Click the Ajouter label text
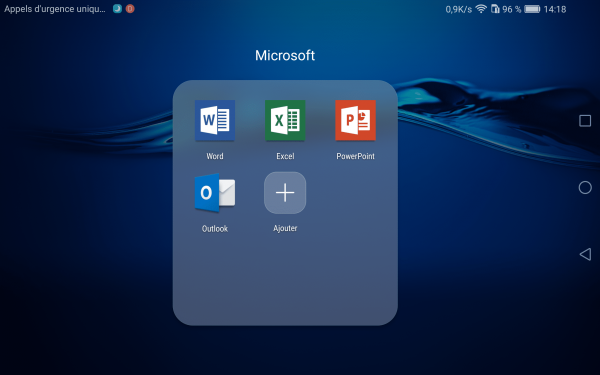Screen dimensions: 600x375 (285, 228)
